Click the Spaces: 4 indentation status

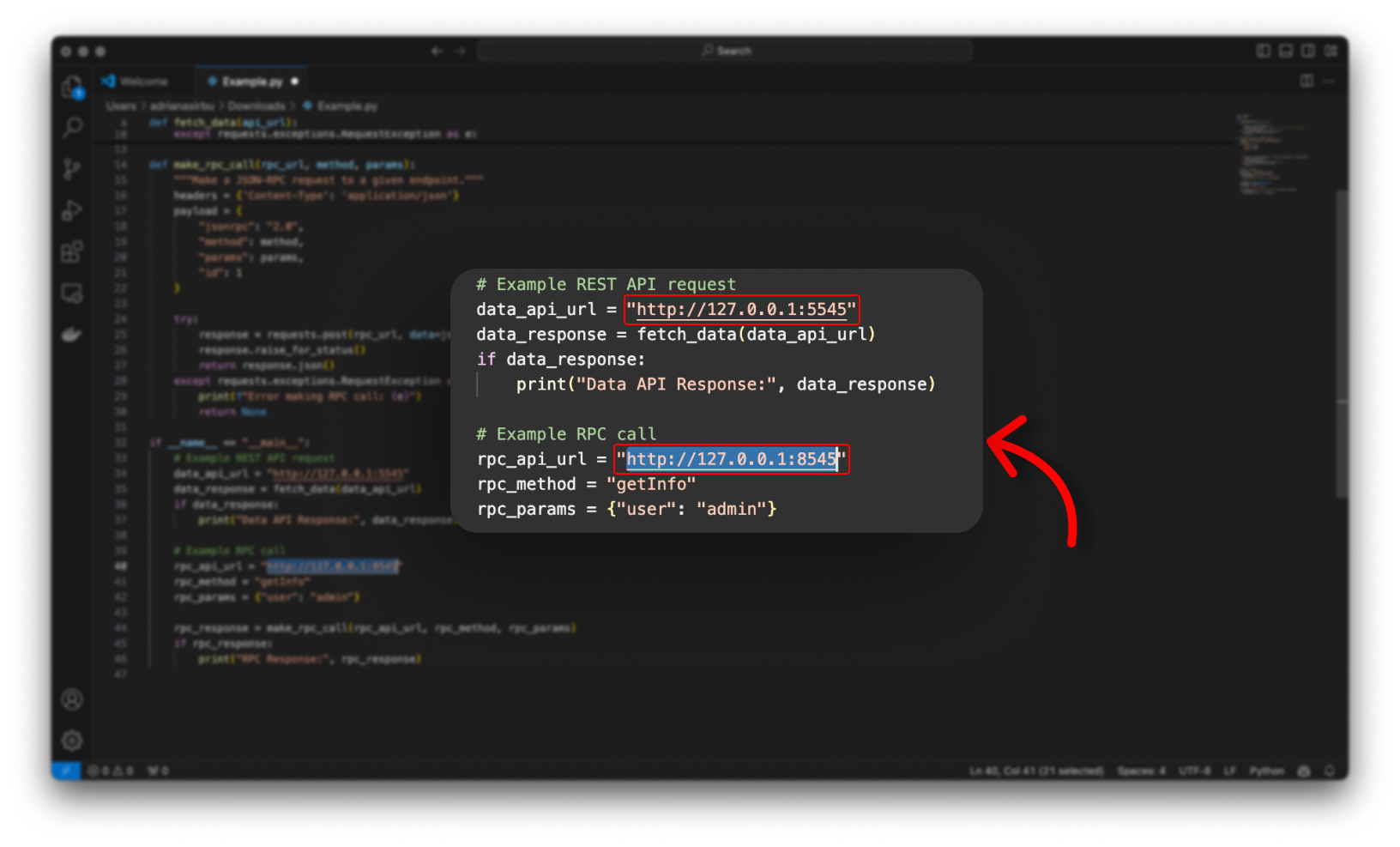pyautogui.click(x=1141, y=771)
